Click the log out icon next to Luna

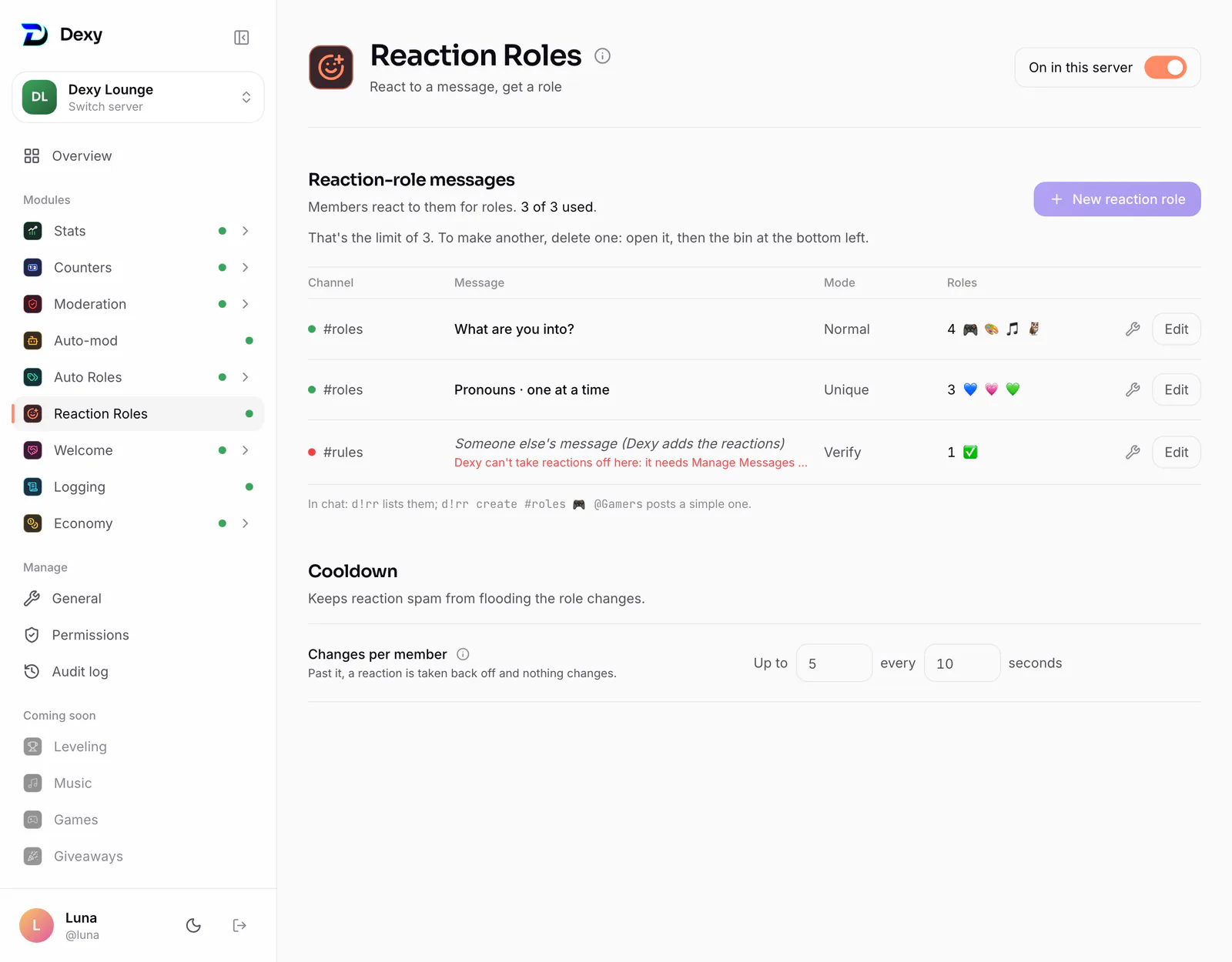point(239,926)
